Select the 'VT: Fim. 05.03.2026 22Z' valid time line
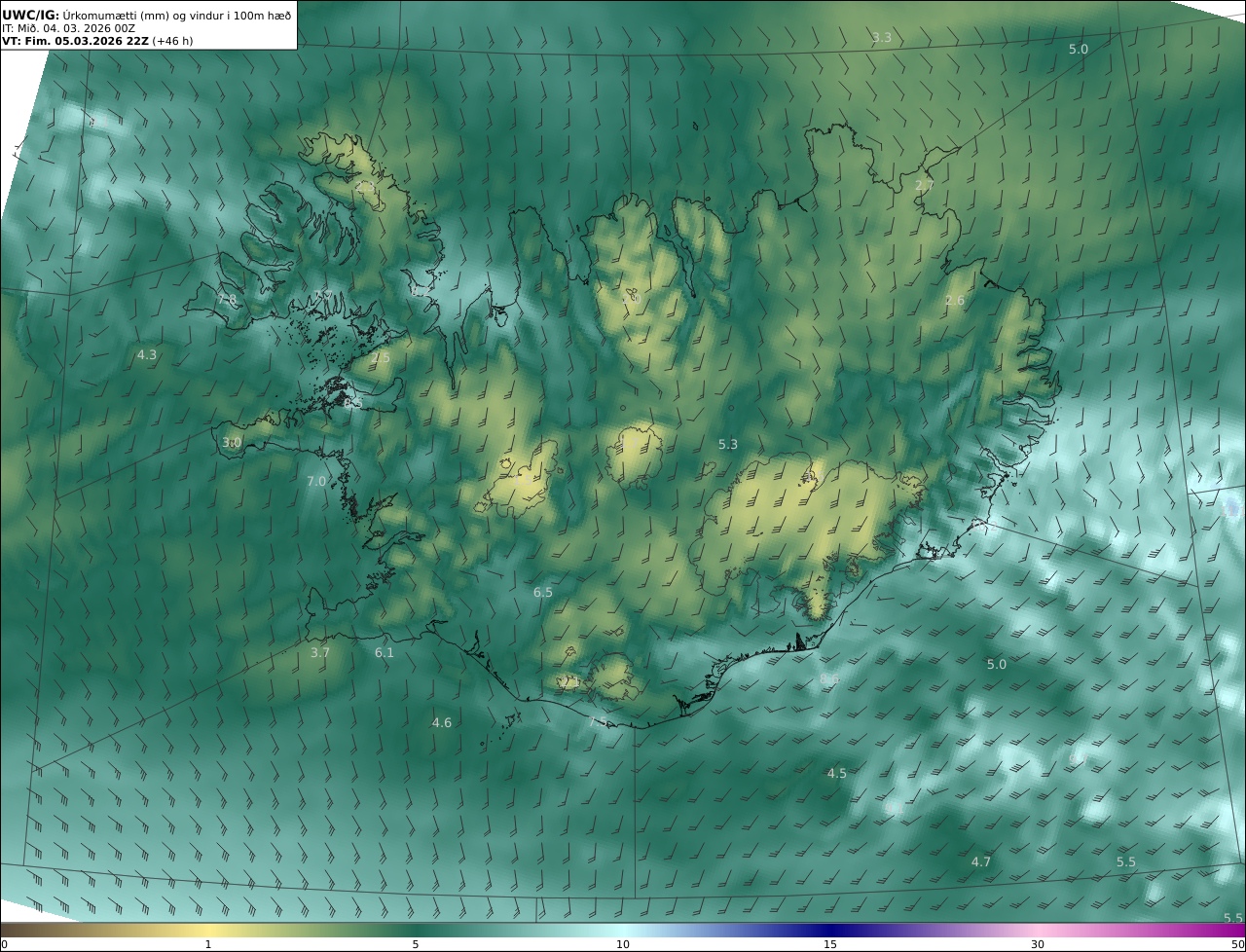 [75, 42]
